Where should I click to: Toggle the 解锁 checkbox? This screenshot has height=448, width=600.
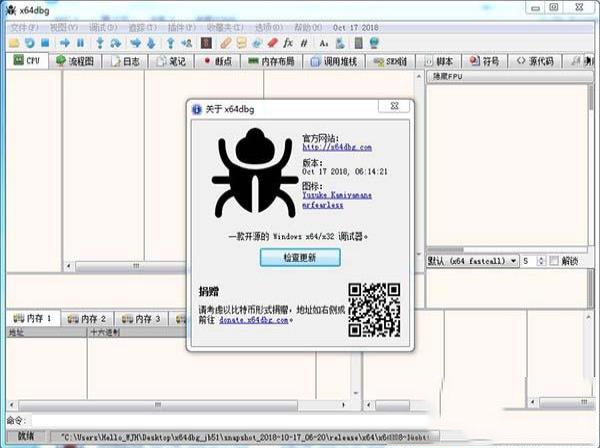[x=554, y=261]
